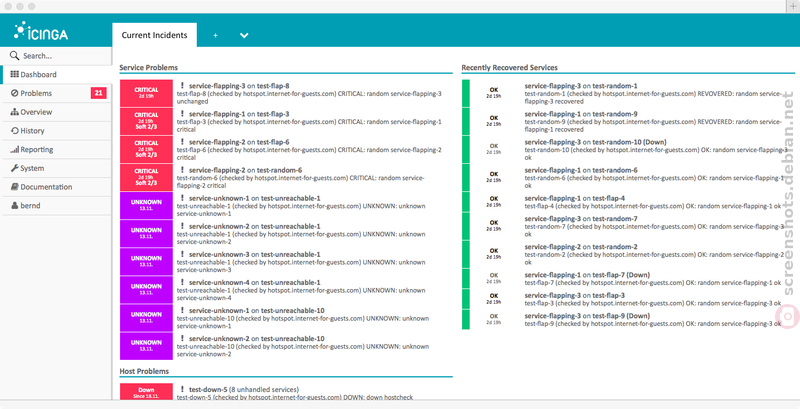Click CRITICAL Soft 2/3 badge for test-flap-3
The width and height of the screenshot is (800, 409).
click(146, 121)
